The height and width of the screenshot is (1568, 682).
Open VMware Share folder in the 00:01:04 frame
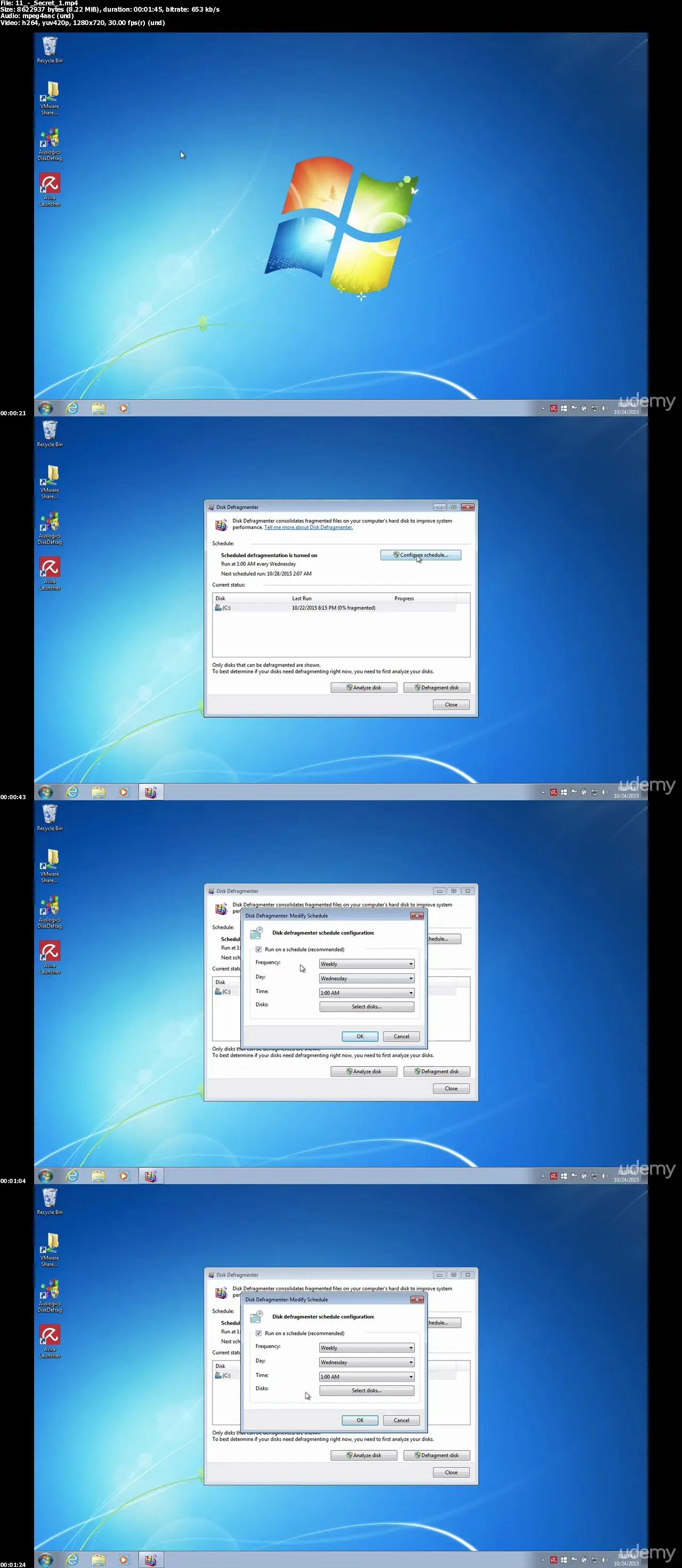(49, 865)
